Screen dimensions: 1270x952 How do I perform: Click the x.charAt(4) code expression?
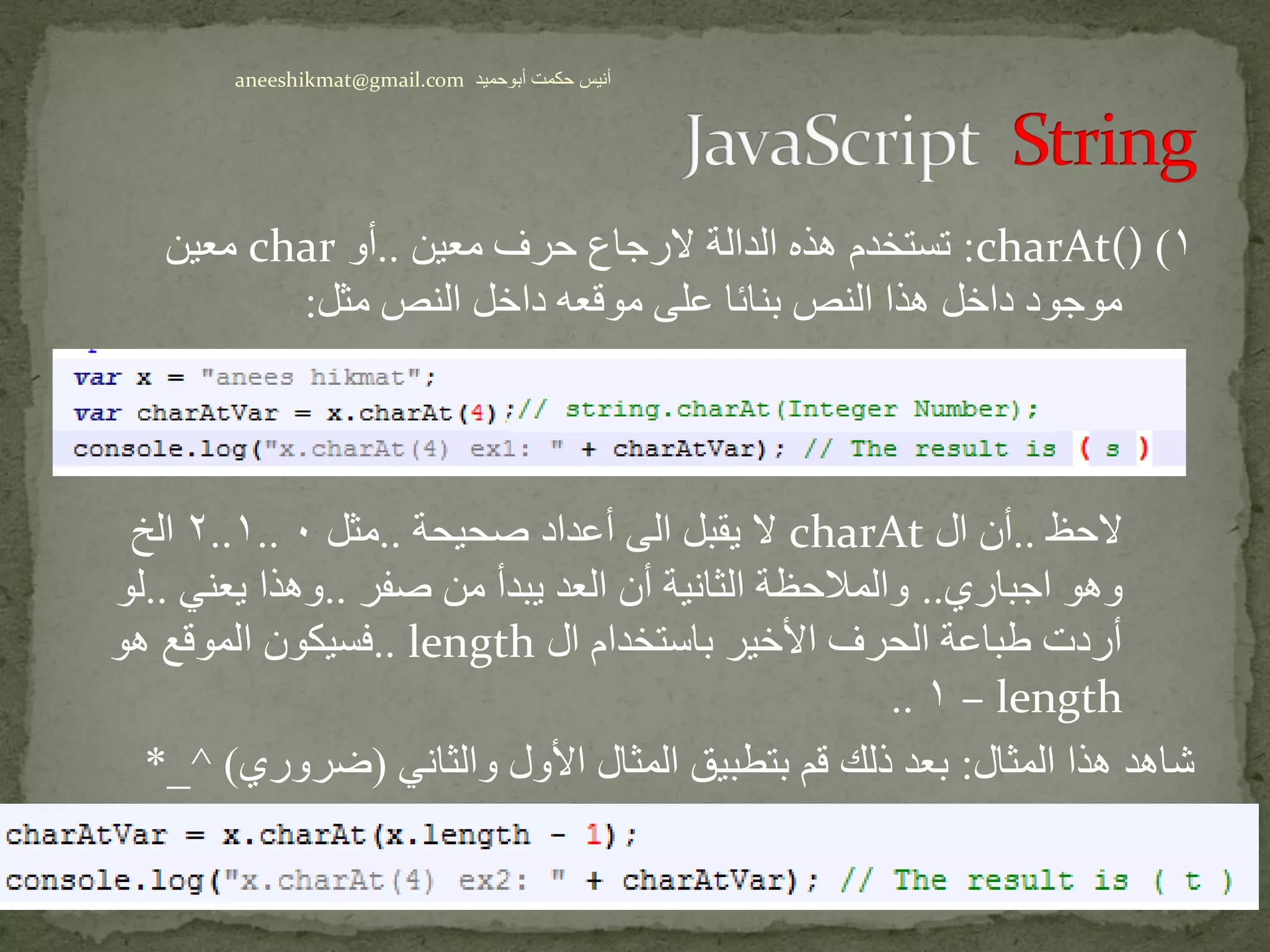pyautogui.click(x=412, y=413)
